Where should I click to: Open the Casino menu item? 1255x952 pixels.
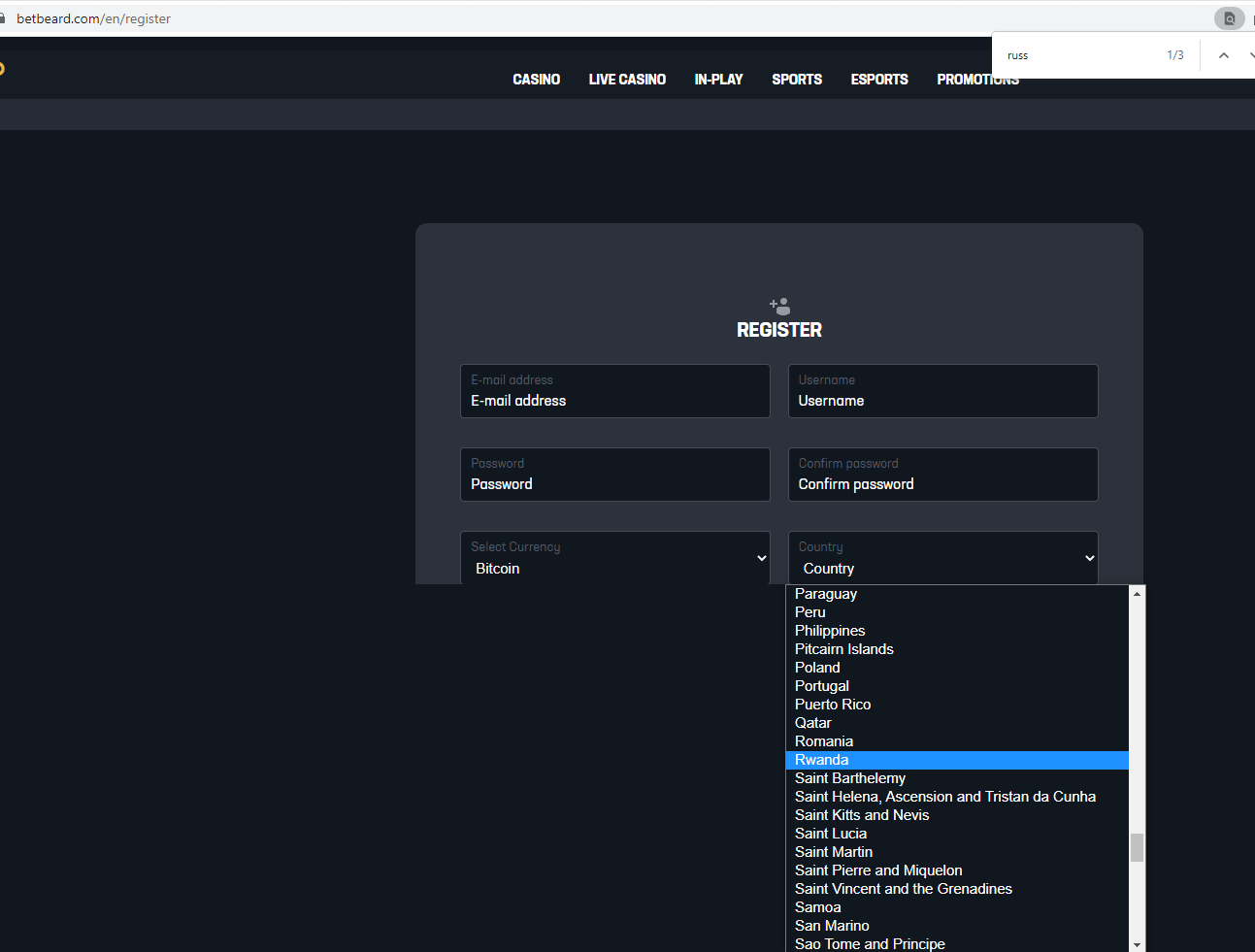coord(536,80)
